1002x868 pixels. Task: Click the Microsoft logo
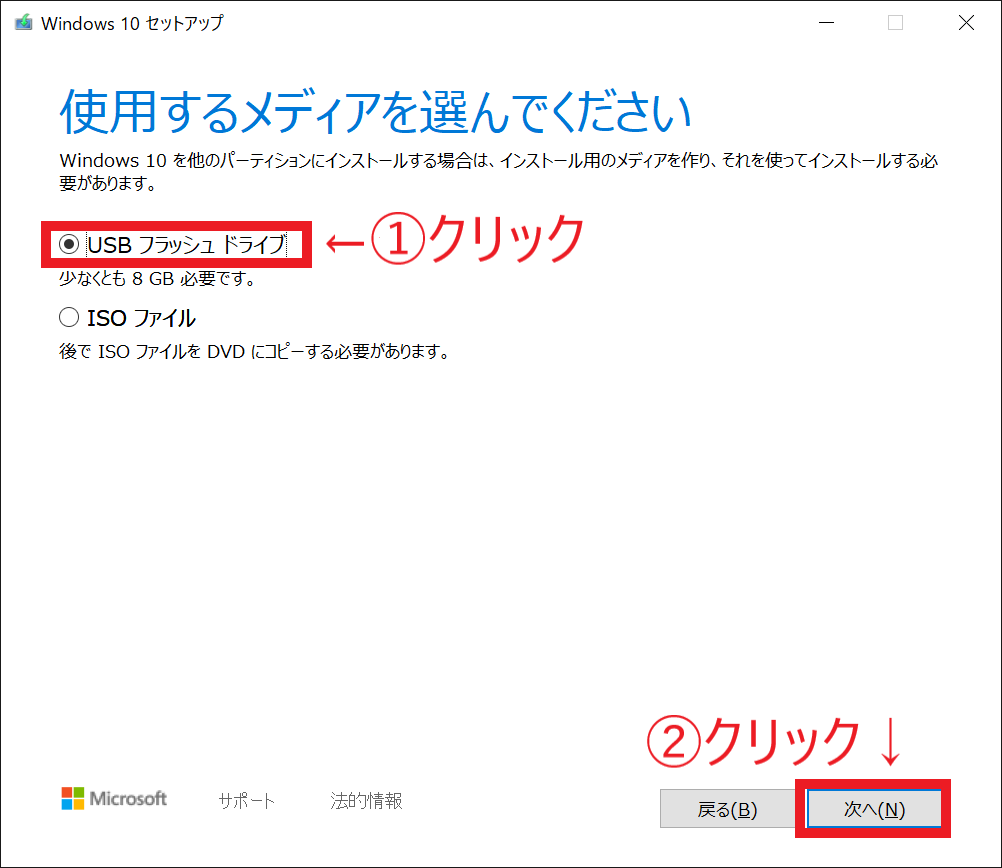click(114, 798)
